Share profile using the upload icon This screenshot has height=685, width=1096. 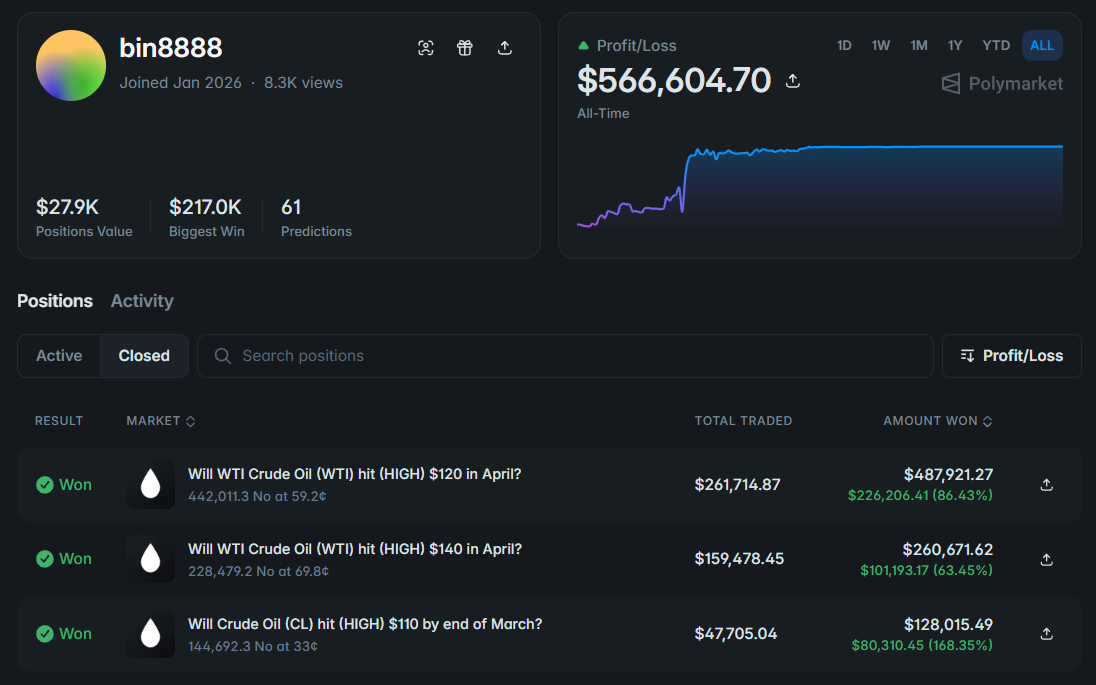pyautogui.click(x=505, y=48)
